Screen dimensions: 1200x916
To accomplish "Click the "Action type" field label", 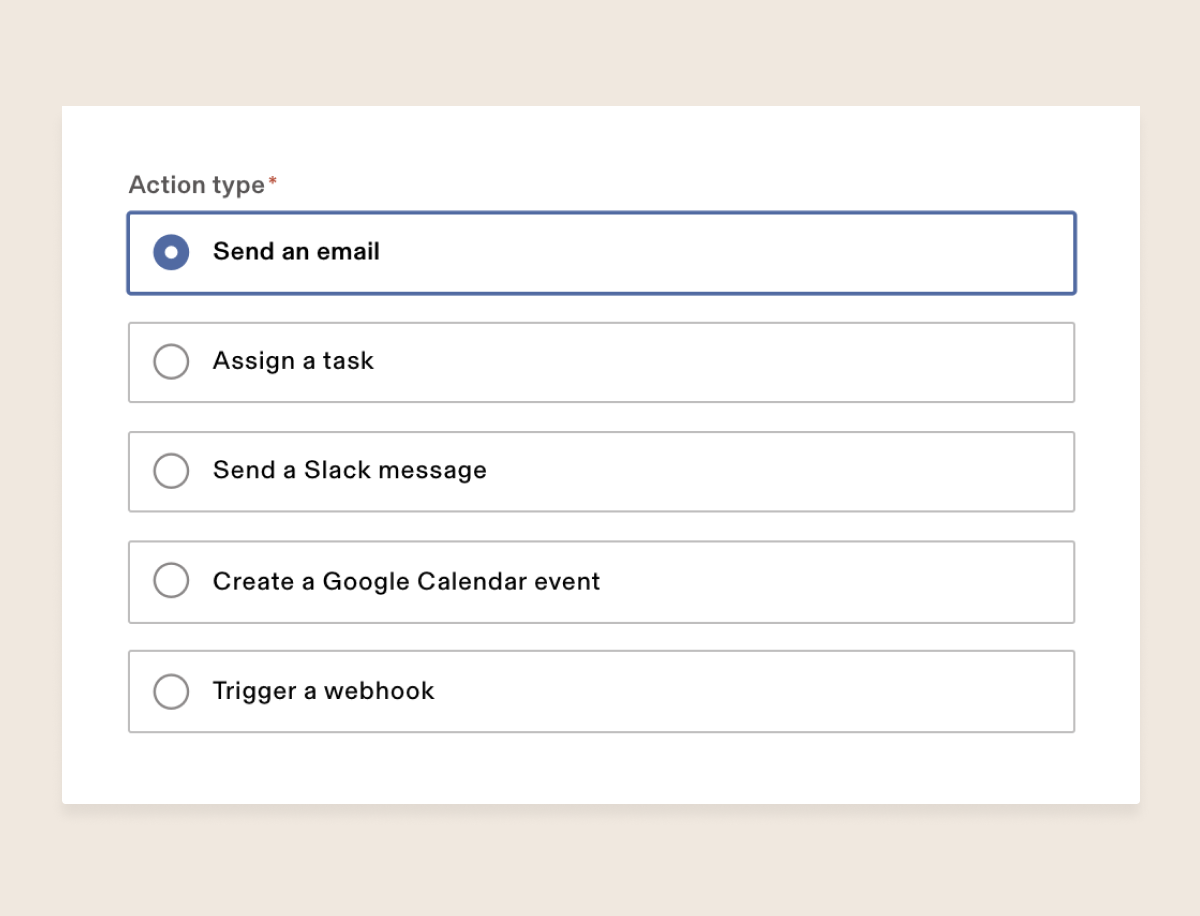I will [x=196, y=185].
